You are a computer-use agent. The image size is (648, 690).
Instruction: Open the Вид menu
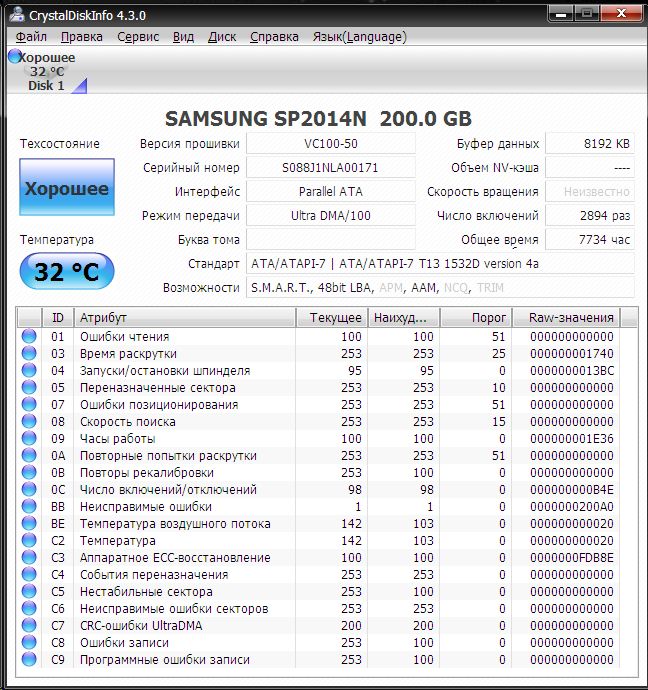pyautogui.click(x=183, y=37)
